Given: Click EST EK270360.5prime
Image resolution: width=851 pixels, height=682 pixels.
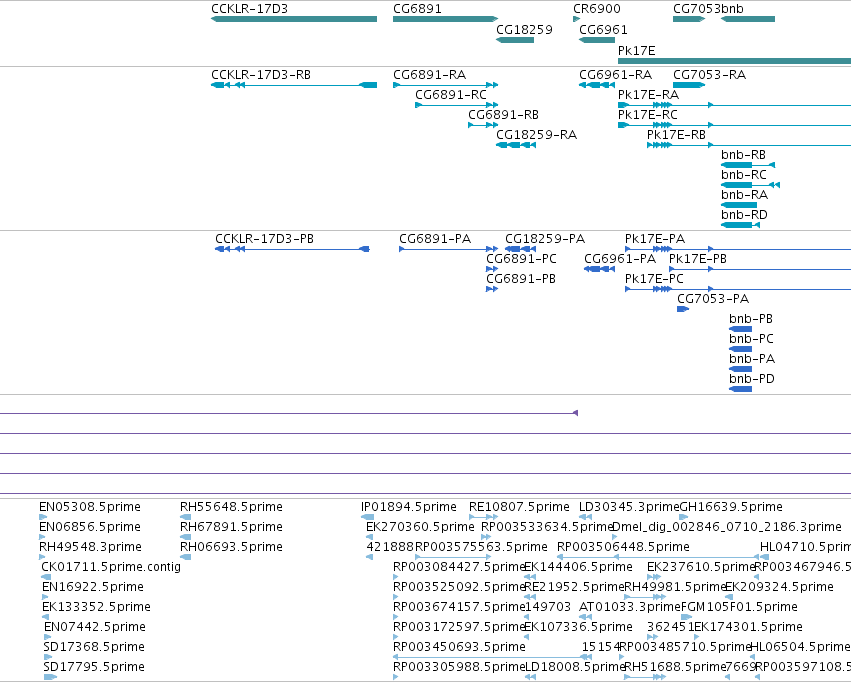Looking at the screenshot, I should coord(370,537).
